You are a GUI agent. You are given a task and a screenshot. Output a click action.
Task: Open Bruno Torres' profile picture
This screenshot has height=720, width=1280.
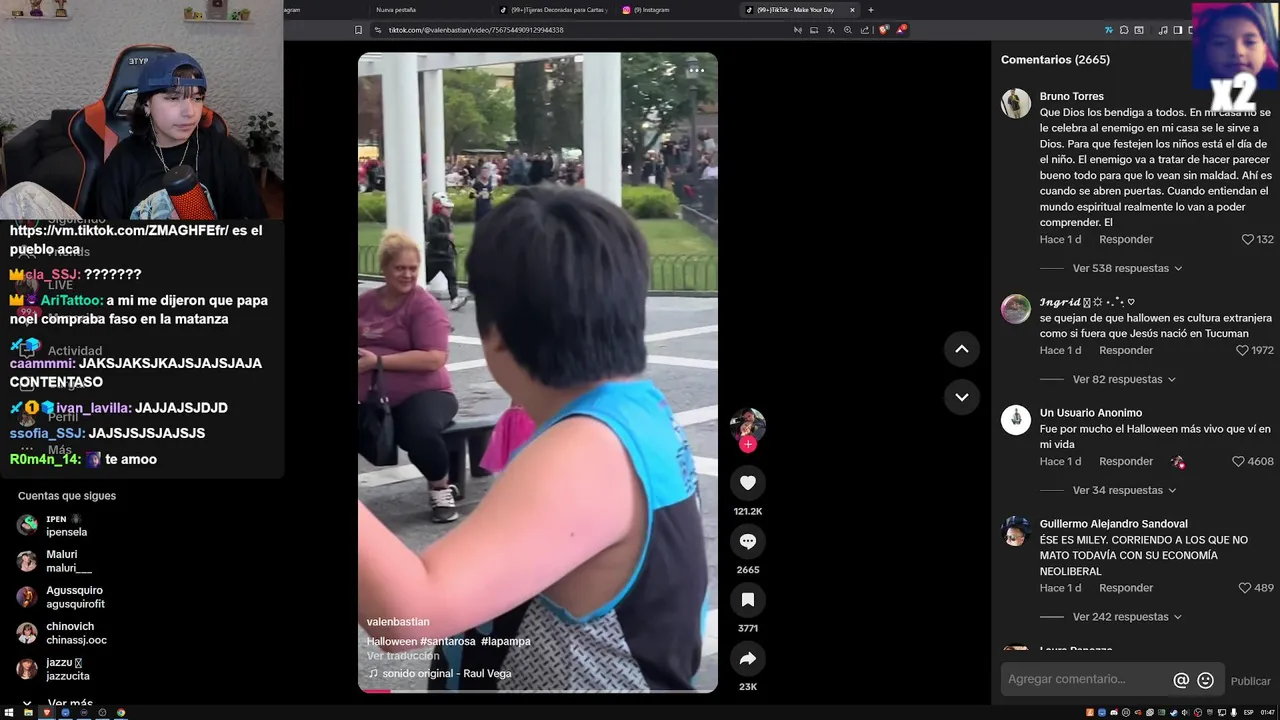[x=1016, y=104]
